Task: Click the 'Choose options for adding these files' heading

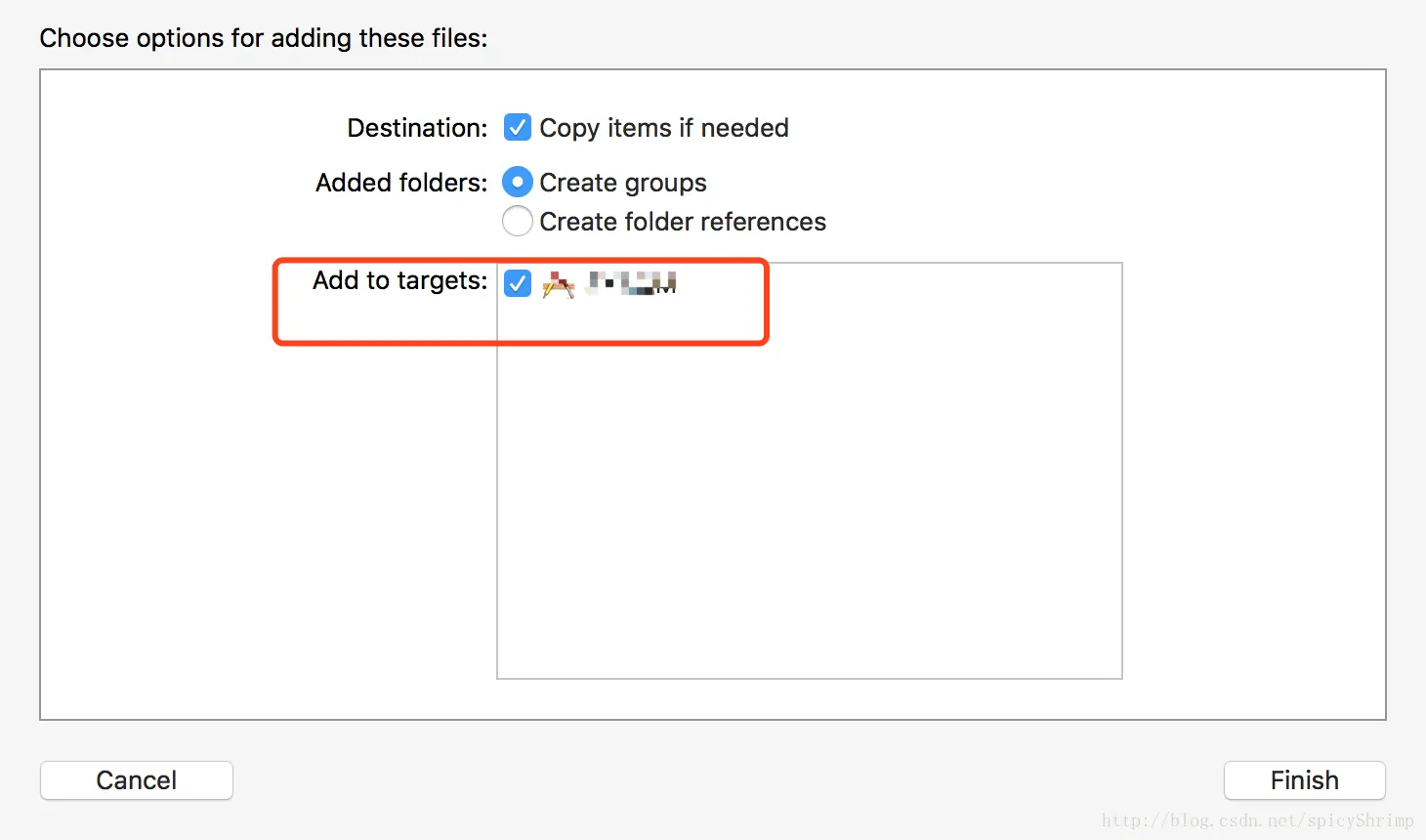Action: tap(264, 38)
